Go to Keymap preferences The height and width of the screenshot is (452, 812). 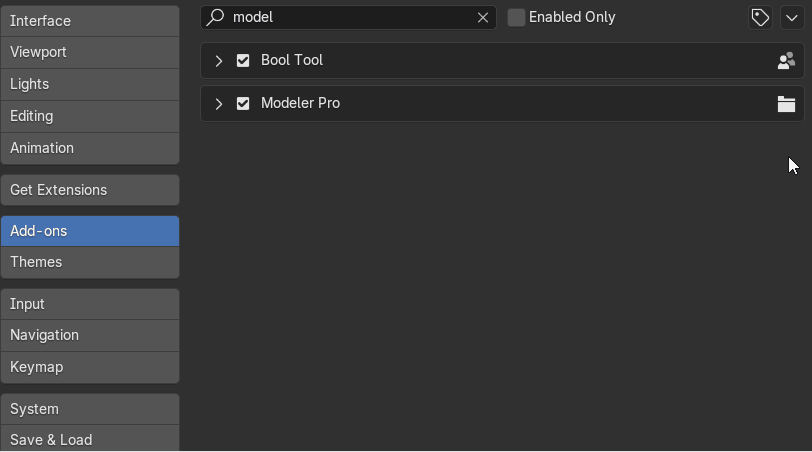(x=90, y=367)
